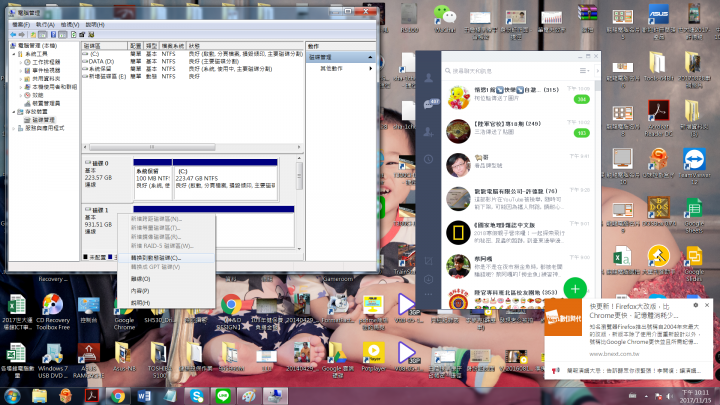The height and width of the screenshot is (405, 720).
Task: Collapse the 磁碟管理 actions section arrow
Action: point(370,57)
